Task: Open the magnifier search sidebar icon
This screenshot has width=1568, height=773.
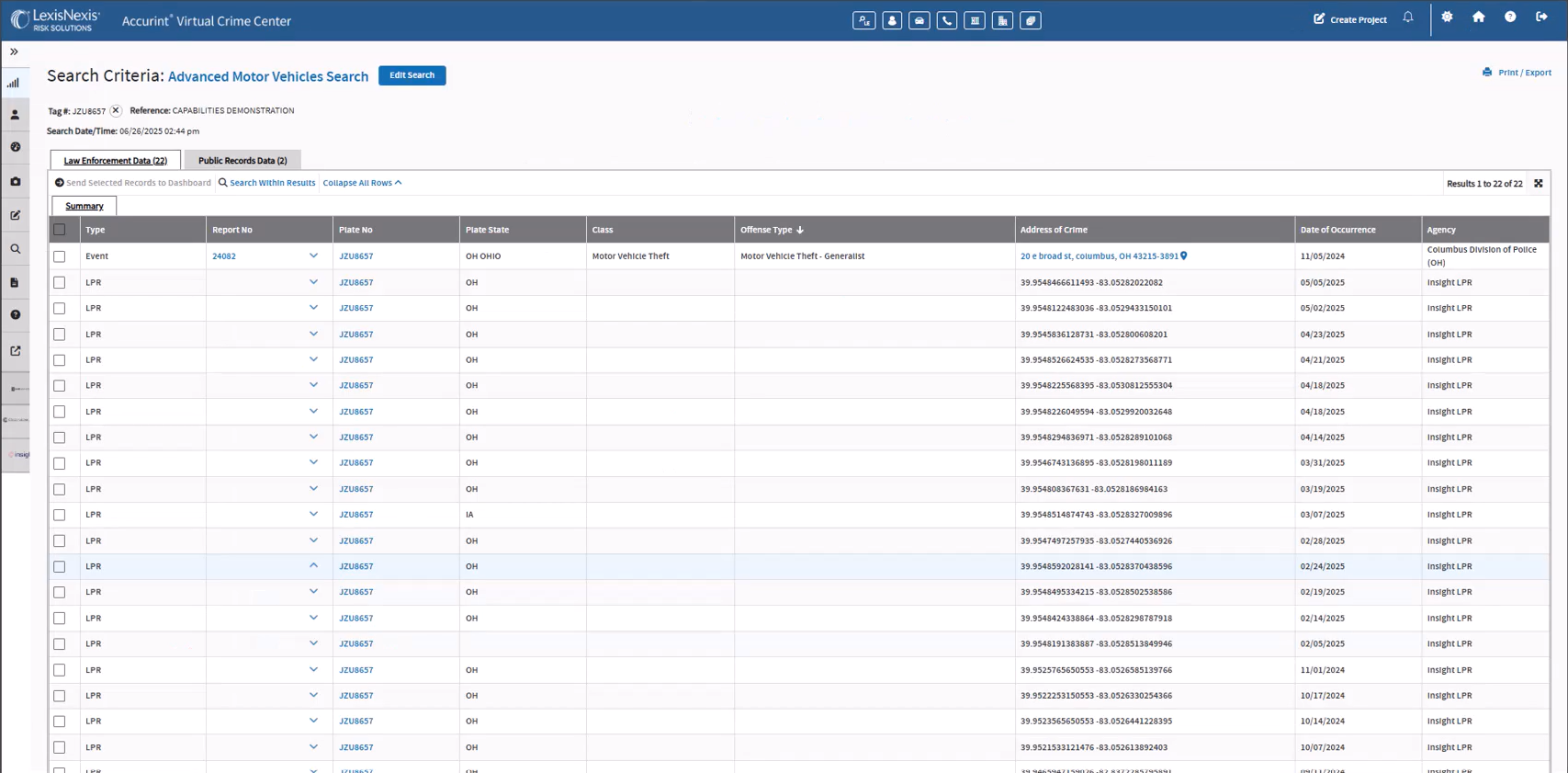Action: click(15, 249)
